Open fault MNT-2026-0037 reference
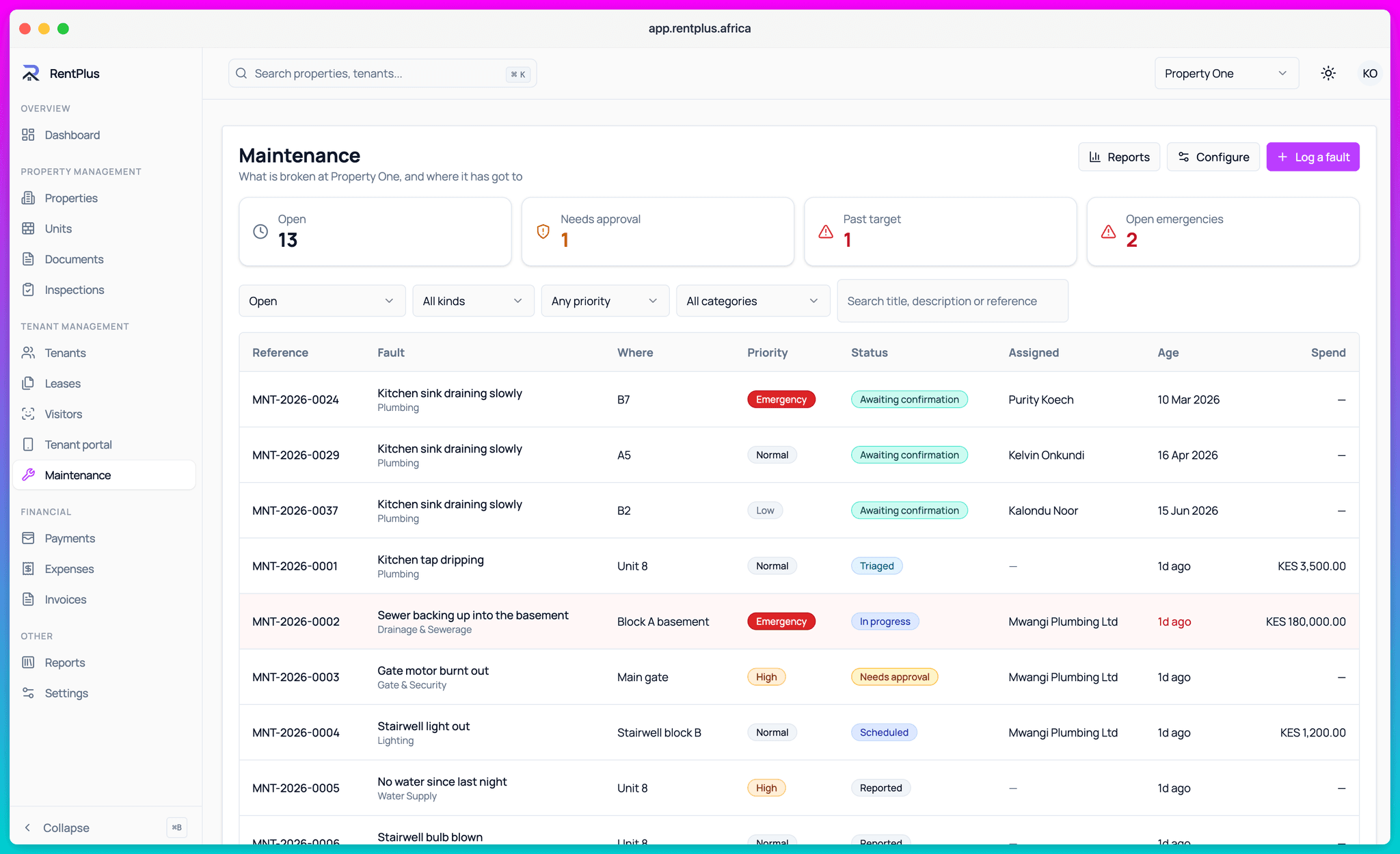Image resolution: width=1400 pixels, height=854 pixels. point(295,510)
